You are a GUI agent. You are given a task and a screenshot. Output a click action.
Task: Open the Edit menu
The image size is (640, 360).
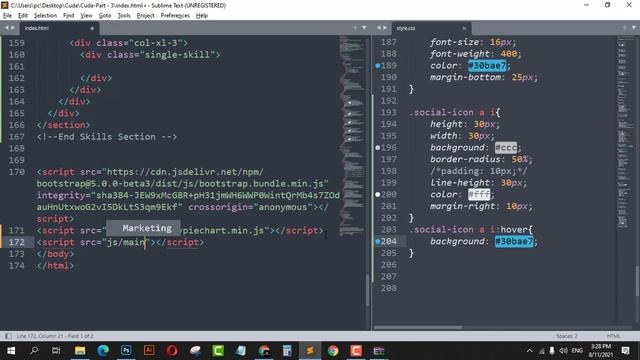(x=23, y=16)
